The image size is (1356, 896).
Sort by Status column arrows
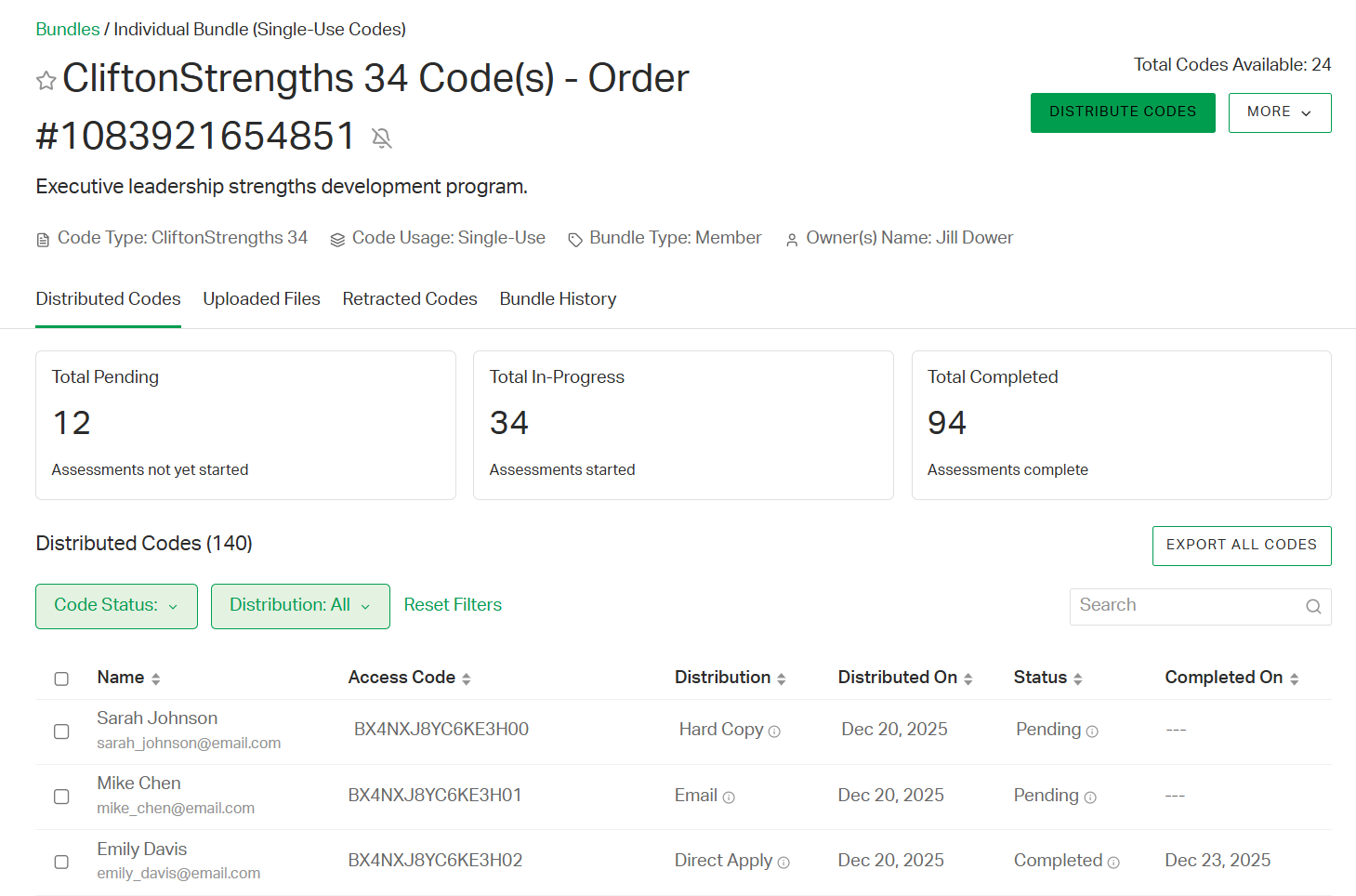pyautogui.click(x=1078, y=679)
